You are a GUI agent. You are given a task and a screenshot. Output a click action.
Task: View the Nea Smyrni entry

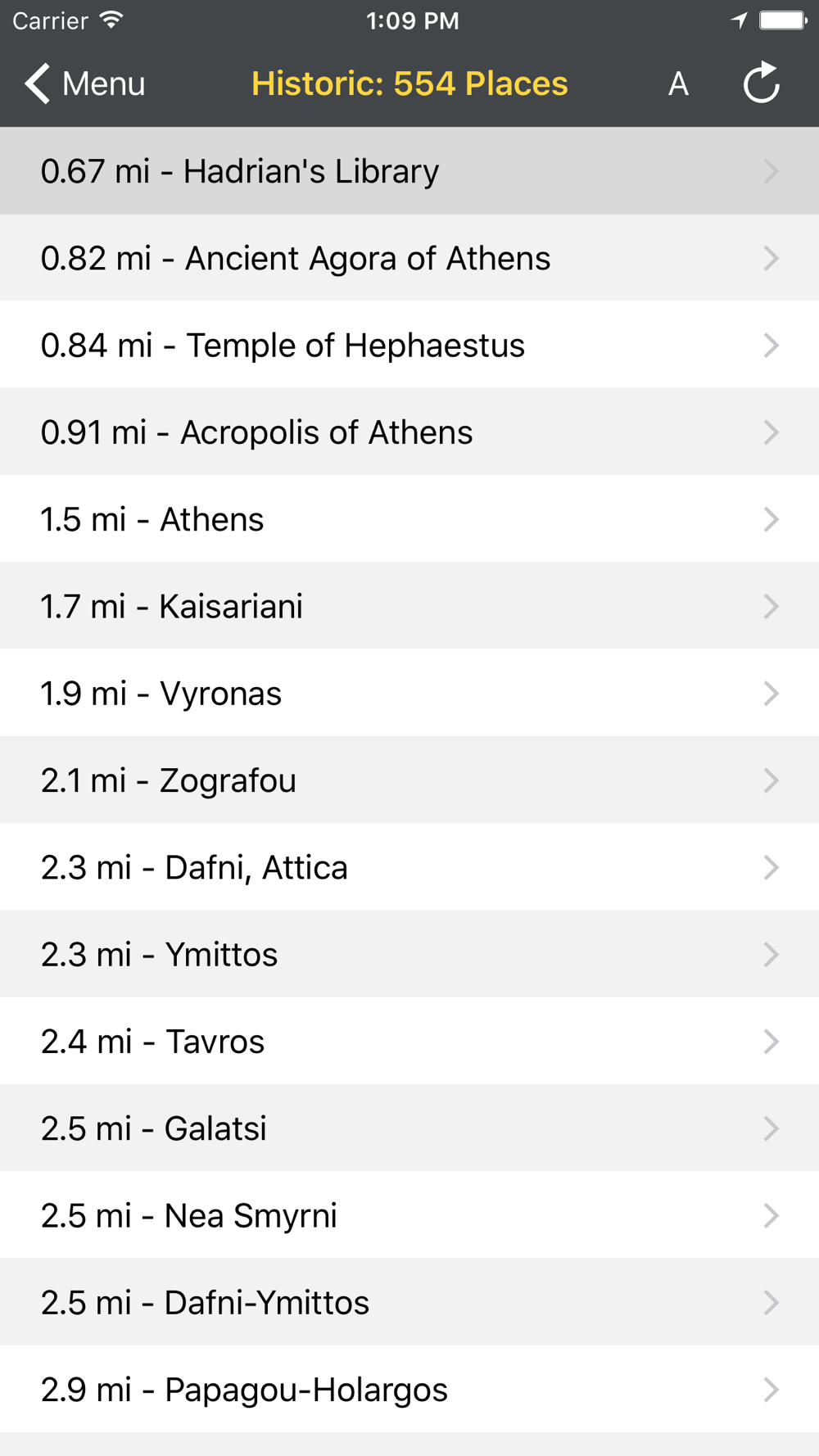pyautogui.click(x=409, y=1215)
